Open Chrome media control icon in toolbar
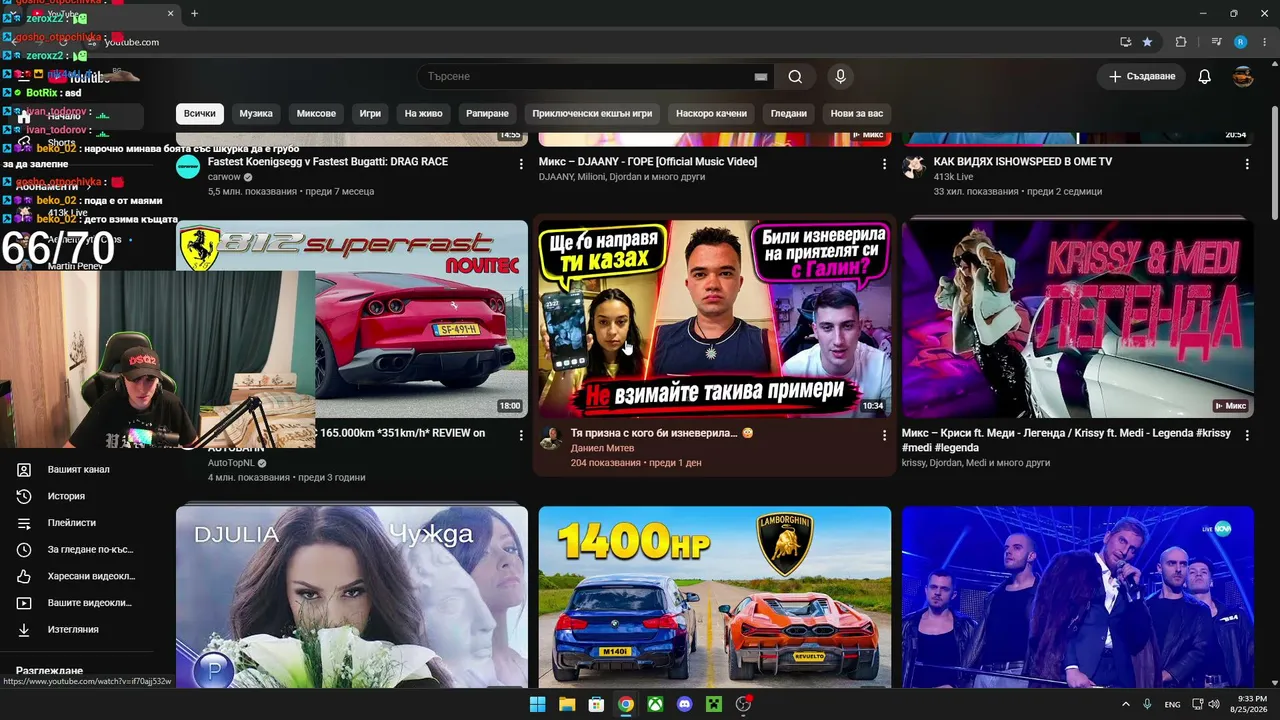The width and height of the screenshot is (1280, 720). click(x=1216, y=42)
